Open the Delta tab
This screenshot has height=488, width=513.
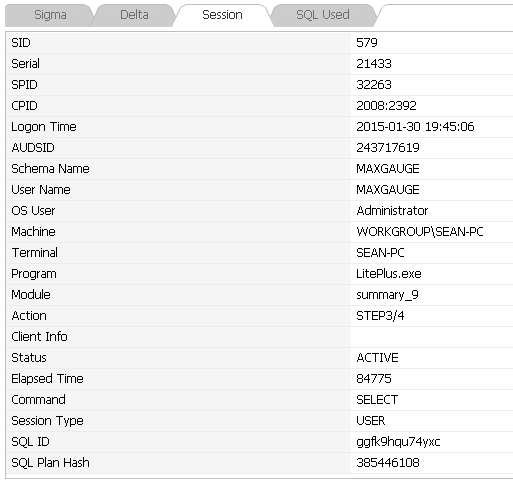(x=134, y=15)
